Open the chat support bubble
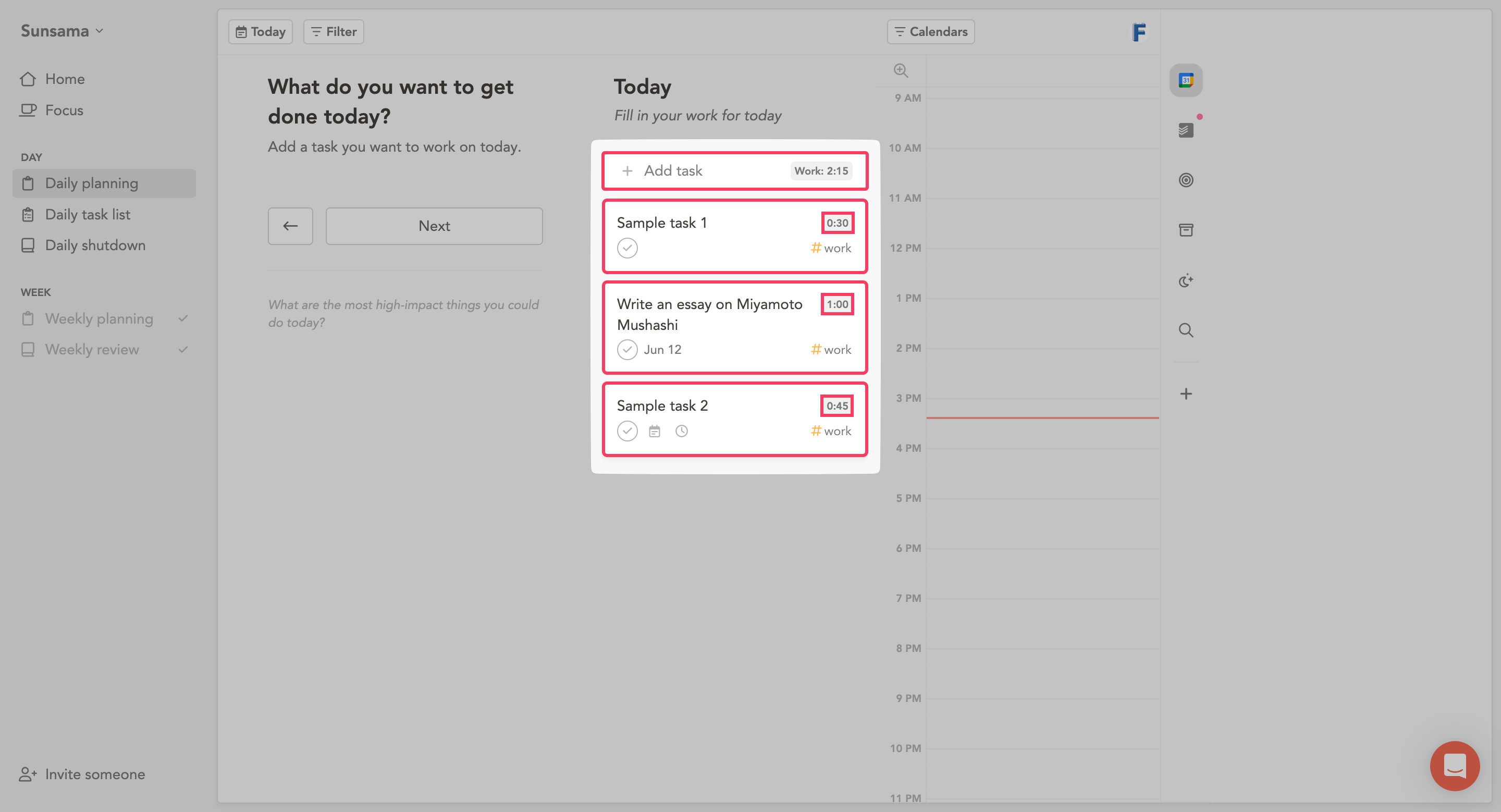The height and width of the screenshot is (812, 1501). click(1455, 766)
